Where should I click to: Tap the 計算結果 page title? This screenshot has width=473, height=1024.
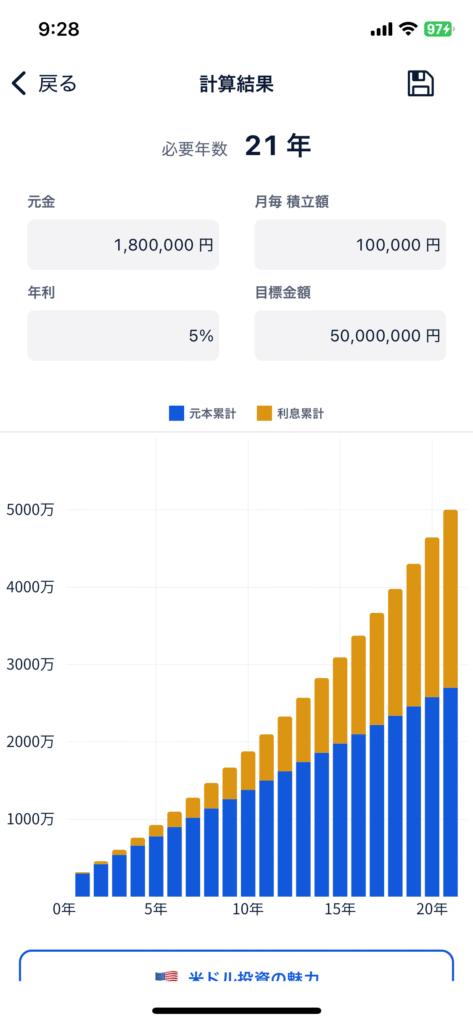tap(236, 84)
